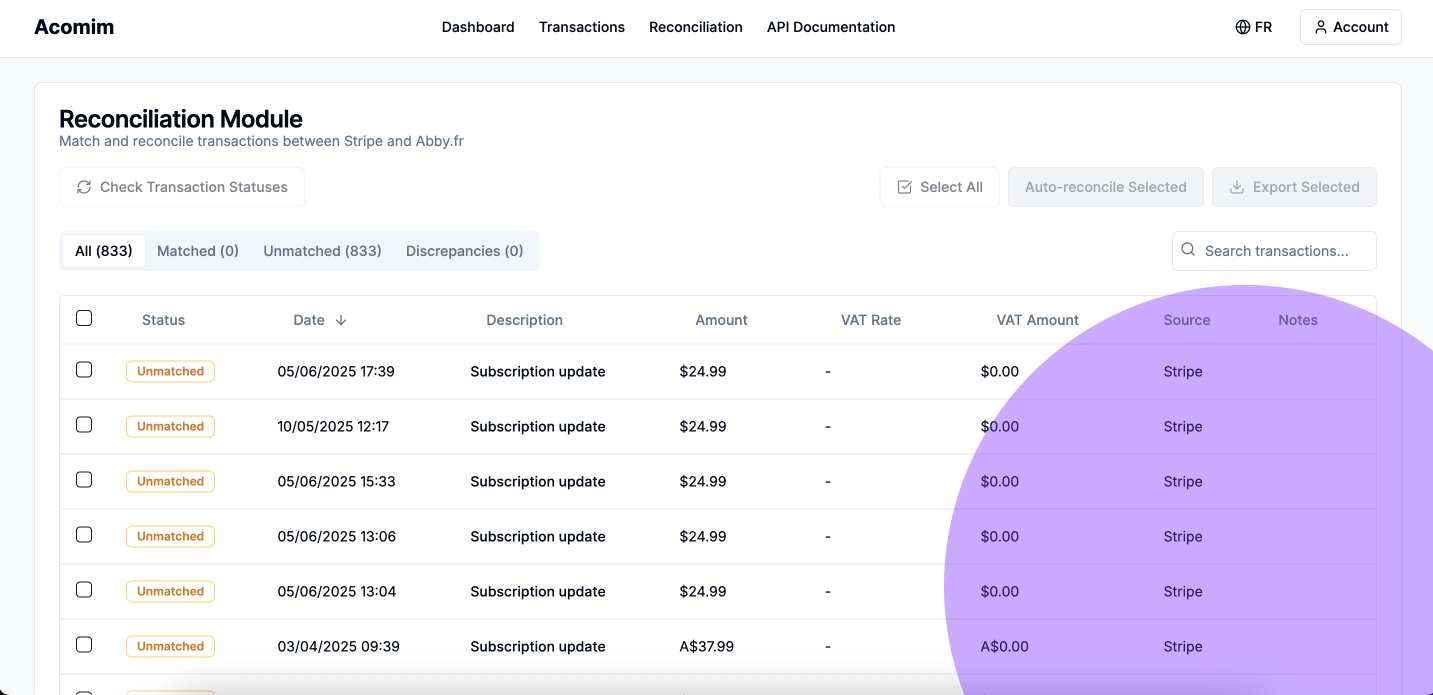The height and width of the screenshot is (695, 1433).
Task: Click the Source column header
Action: tap(1187, 320)
